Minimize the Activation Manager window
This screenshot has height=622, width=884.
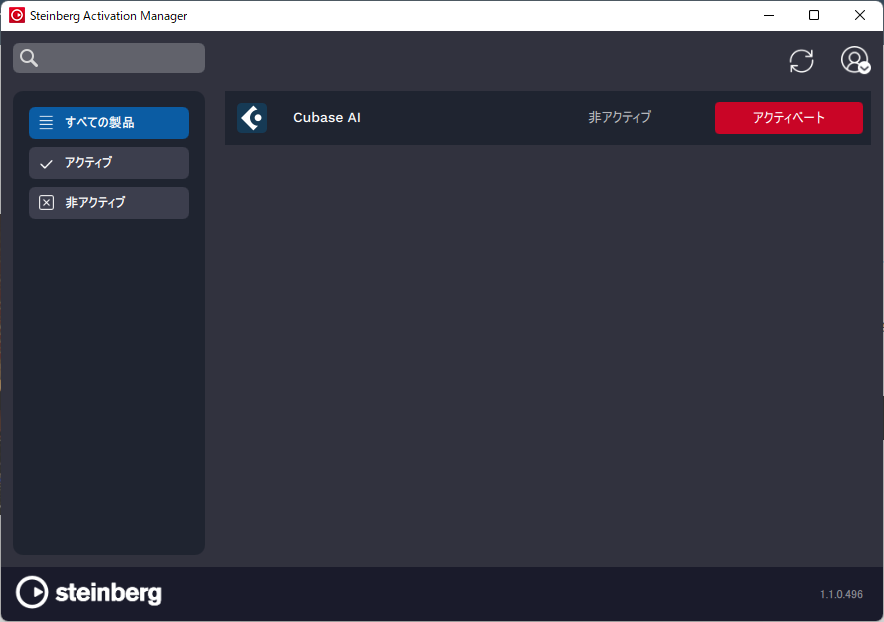[x=769, y=15]
